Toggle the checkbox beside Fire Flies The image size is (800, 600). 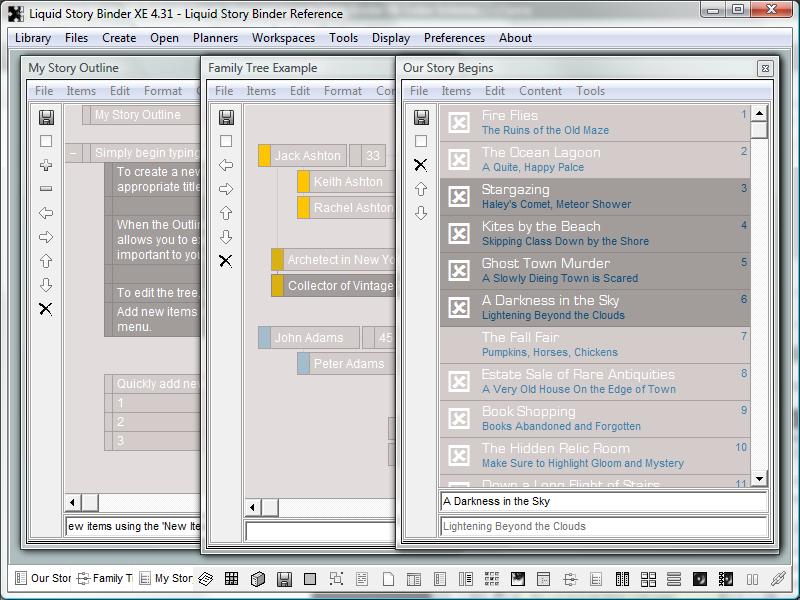coord(459,123)
